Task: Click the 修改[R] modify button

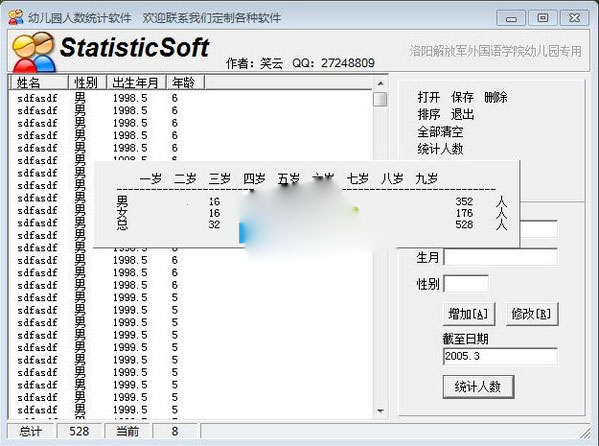Action: point(532,314)
